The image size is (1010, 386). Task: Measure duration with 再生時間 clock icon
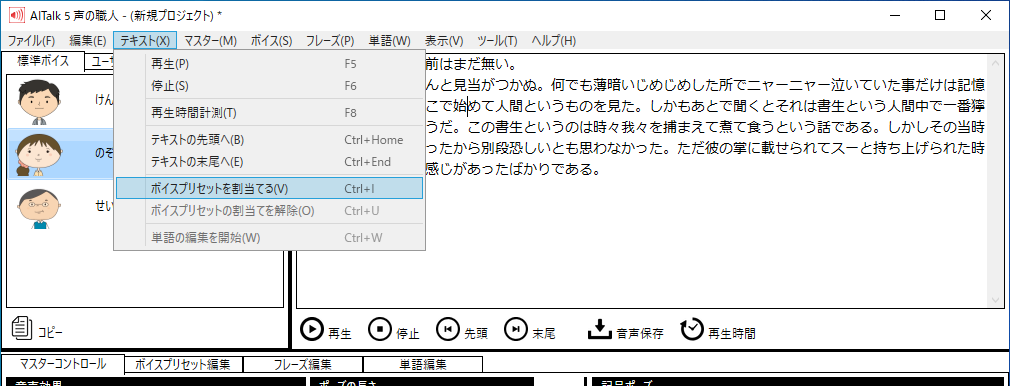click(x=692, y=329)
